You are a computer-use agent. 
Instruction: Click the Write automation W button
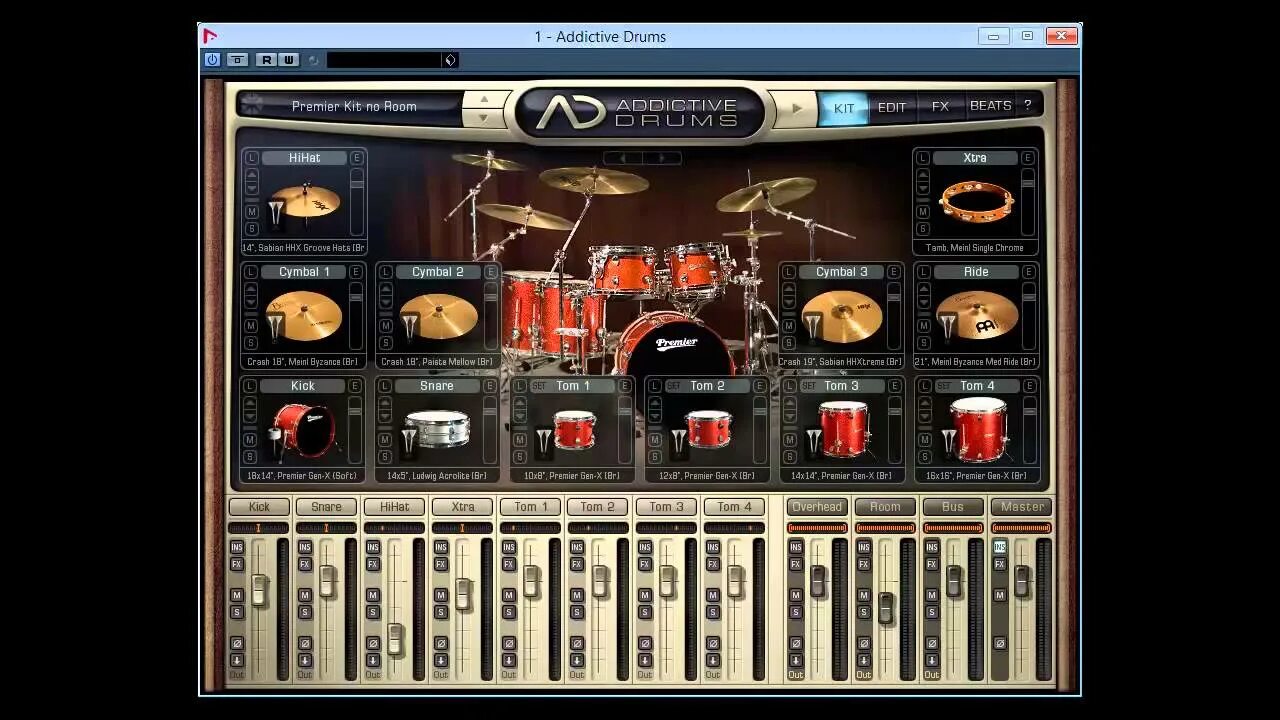coord(288,60)
